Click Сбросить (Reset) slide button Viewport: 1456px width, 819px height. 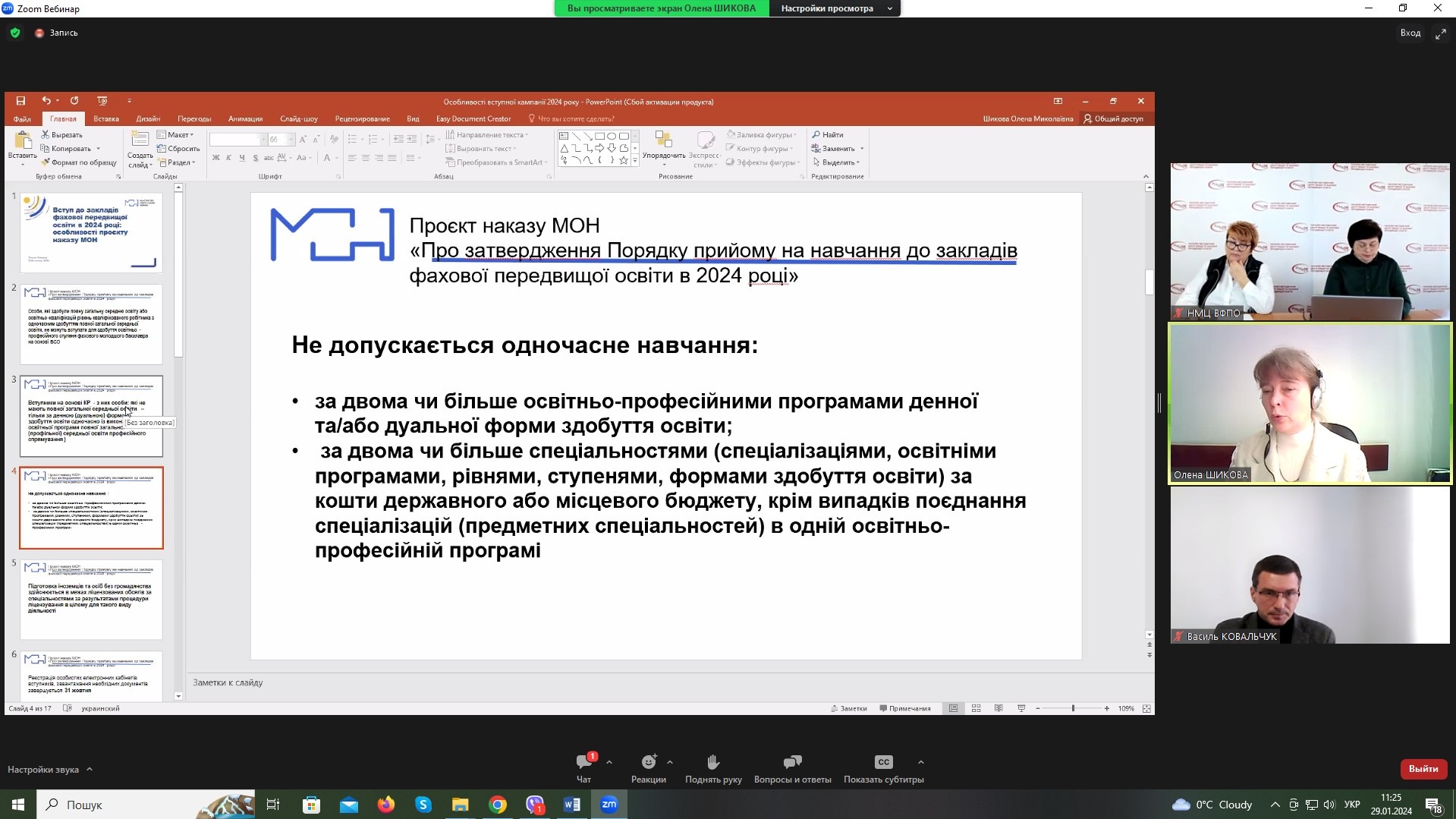(178, 149)
